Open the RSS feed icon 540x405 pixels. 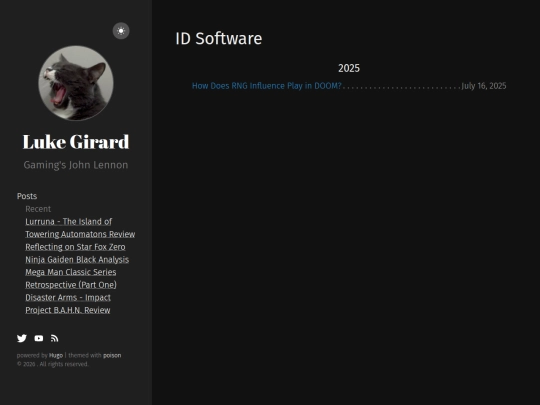pyautogui.click(x=54, y=338)
